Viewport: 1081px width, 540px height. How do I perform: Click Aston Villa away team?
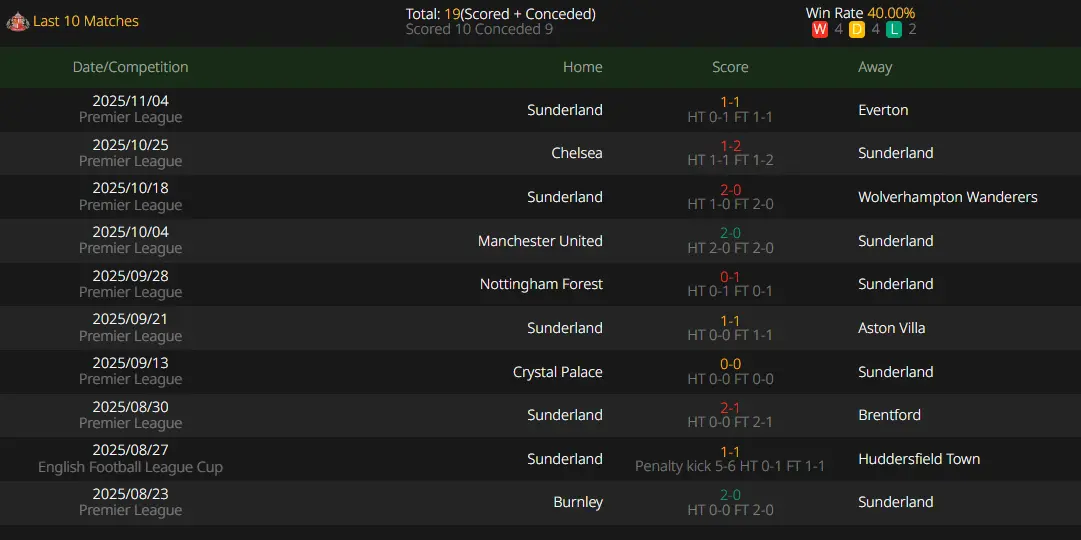tap(891, 328)
